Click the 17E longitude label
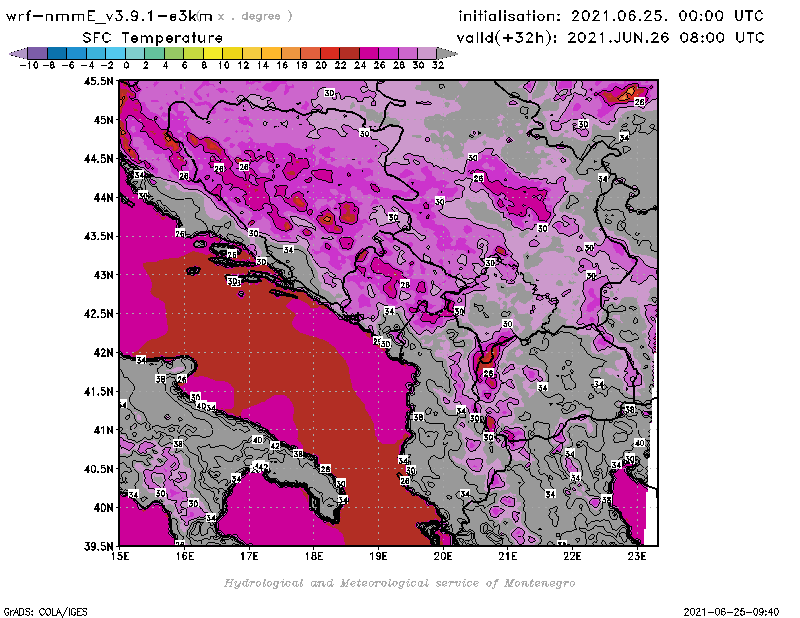Viewport: 800px width, 618px height. (x=249, y=556)
